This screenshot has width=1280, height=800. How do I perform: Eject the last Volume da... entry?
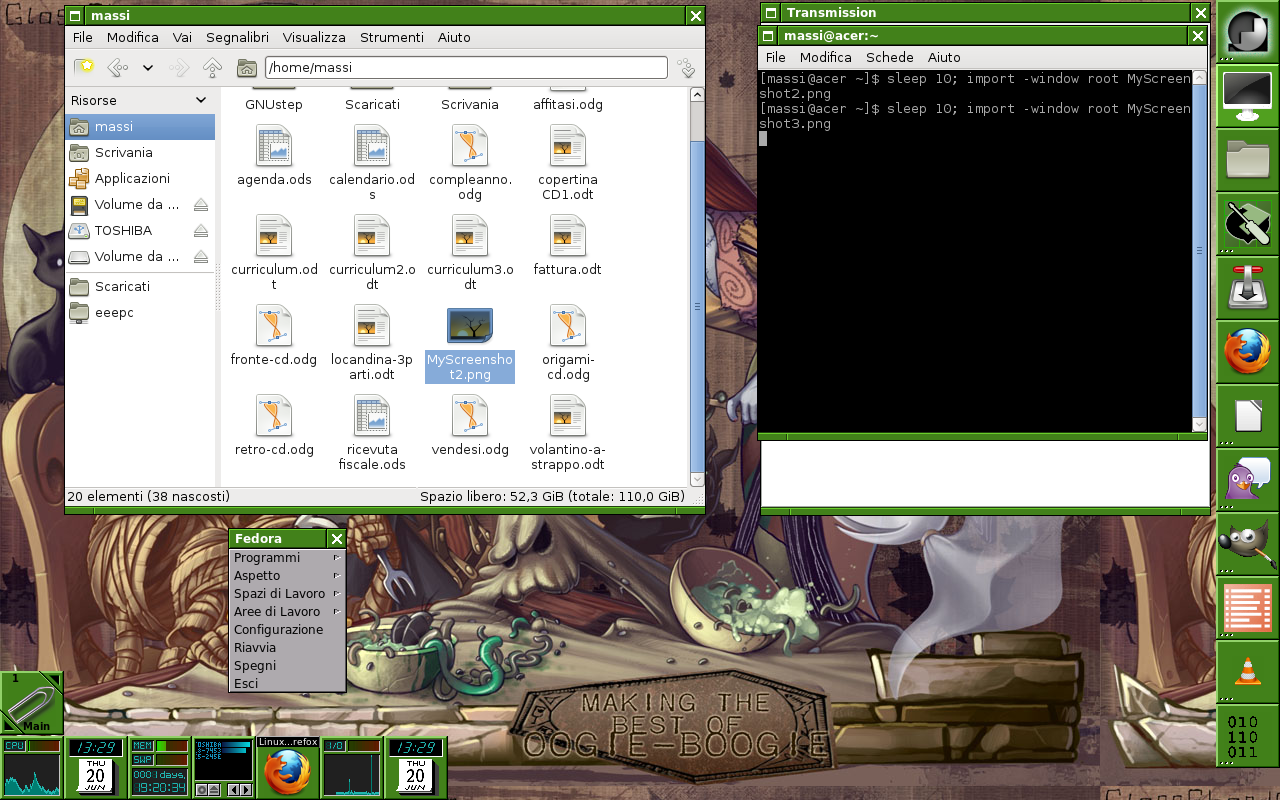pos(200,256)
